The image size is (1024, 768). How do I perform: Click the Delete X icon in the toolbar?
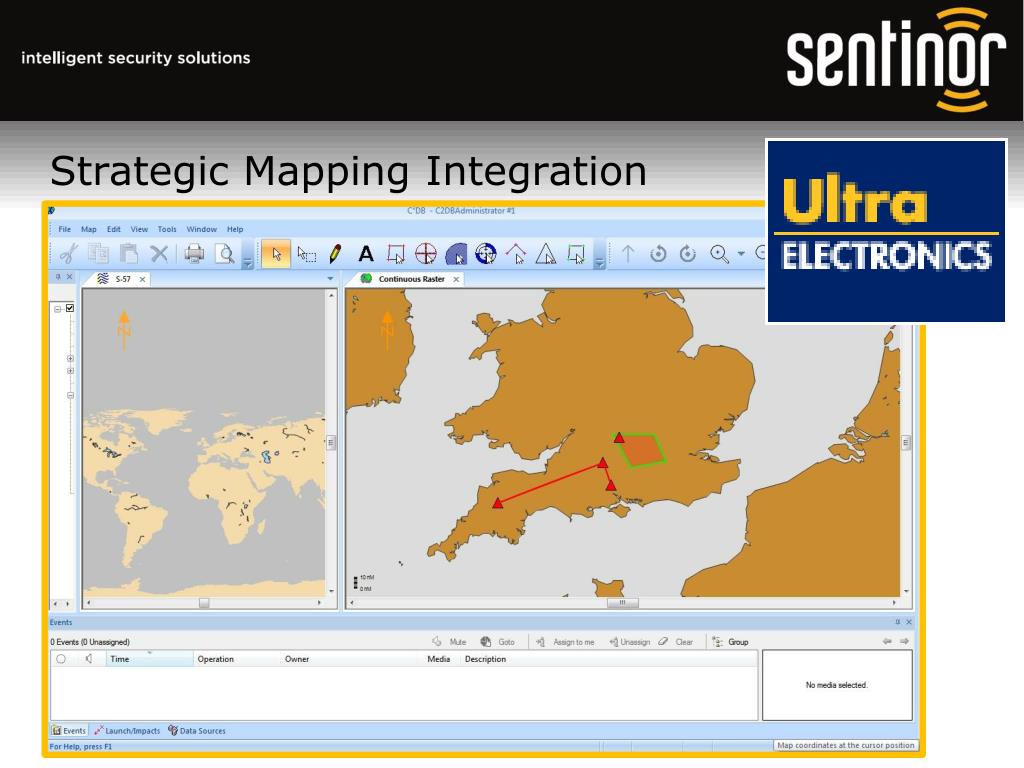pyautogui.click(x=159, y=253)
